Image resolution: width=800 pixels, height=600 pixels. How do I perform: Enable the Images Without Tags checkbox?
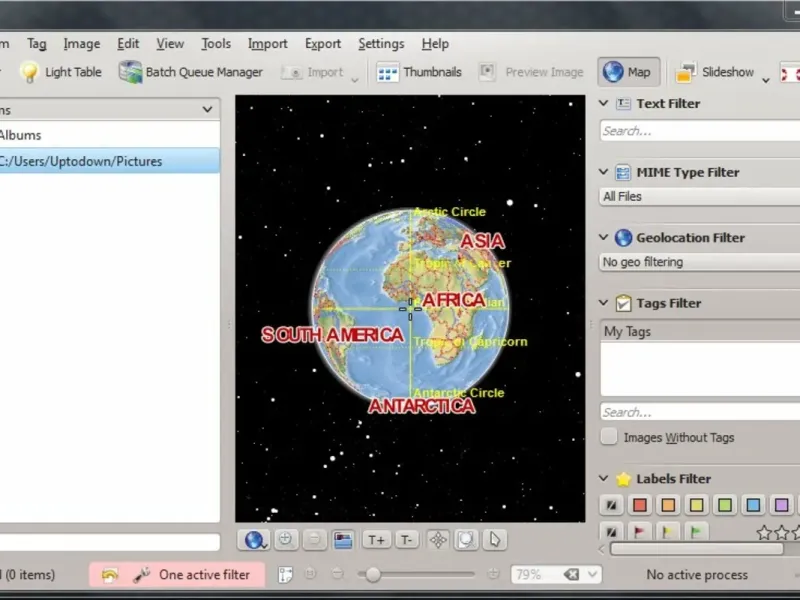[609, 437]
